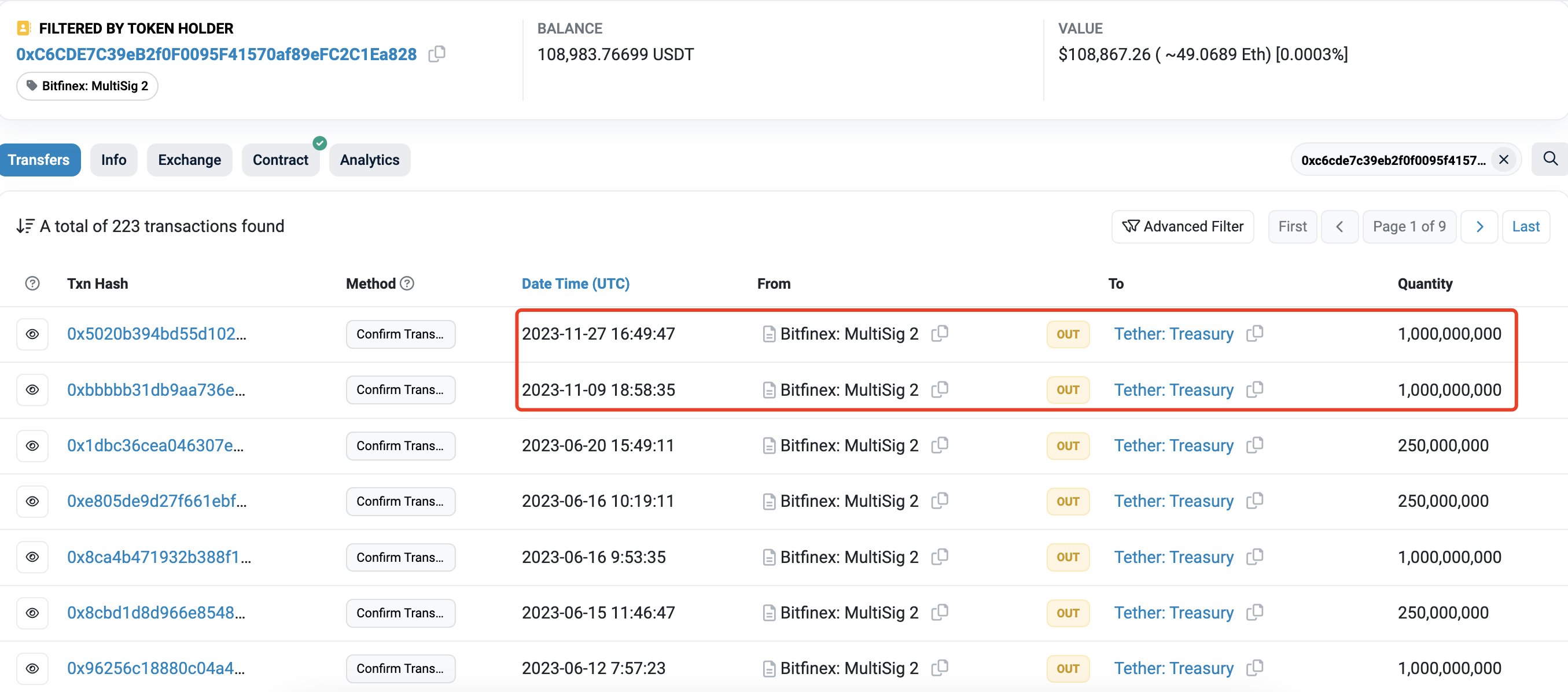Viewport: 1568px width, 692px height.
Task: Click the help icon beside Method
Action: pyautogui.click(x=407, y=284)
